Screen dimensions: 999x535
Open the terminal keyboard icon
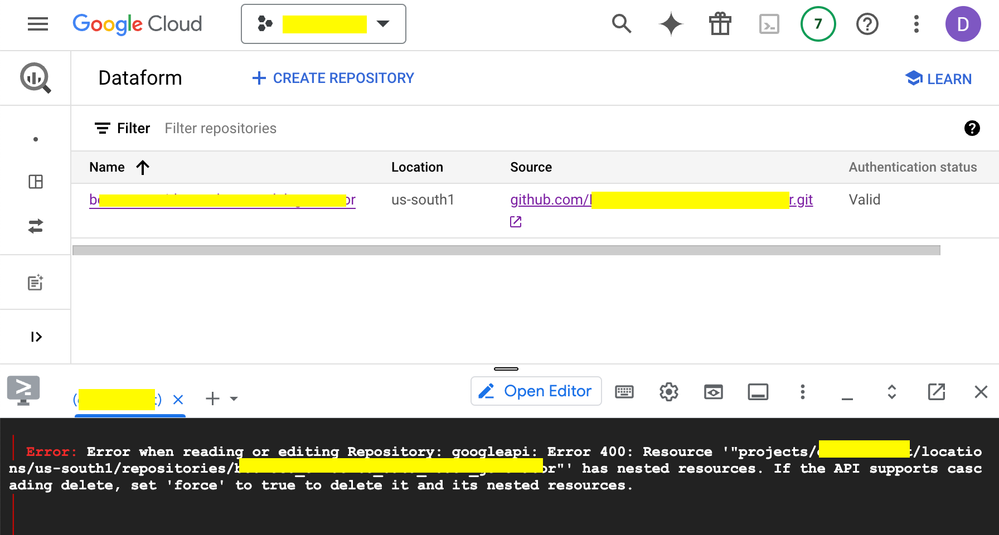pyautogui.click(x=624, y=392)
